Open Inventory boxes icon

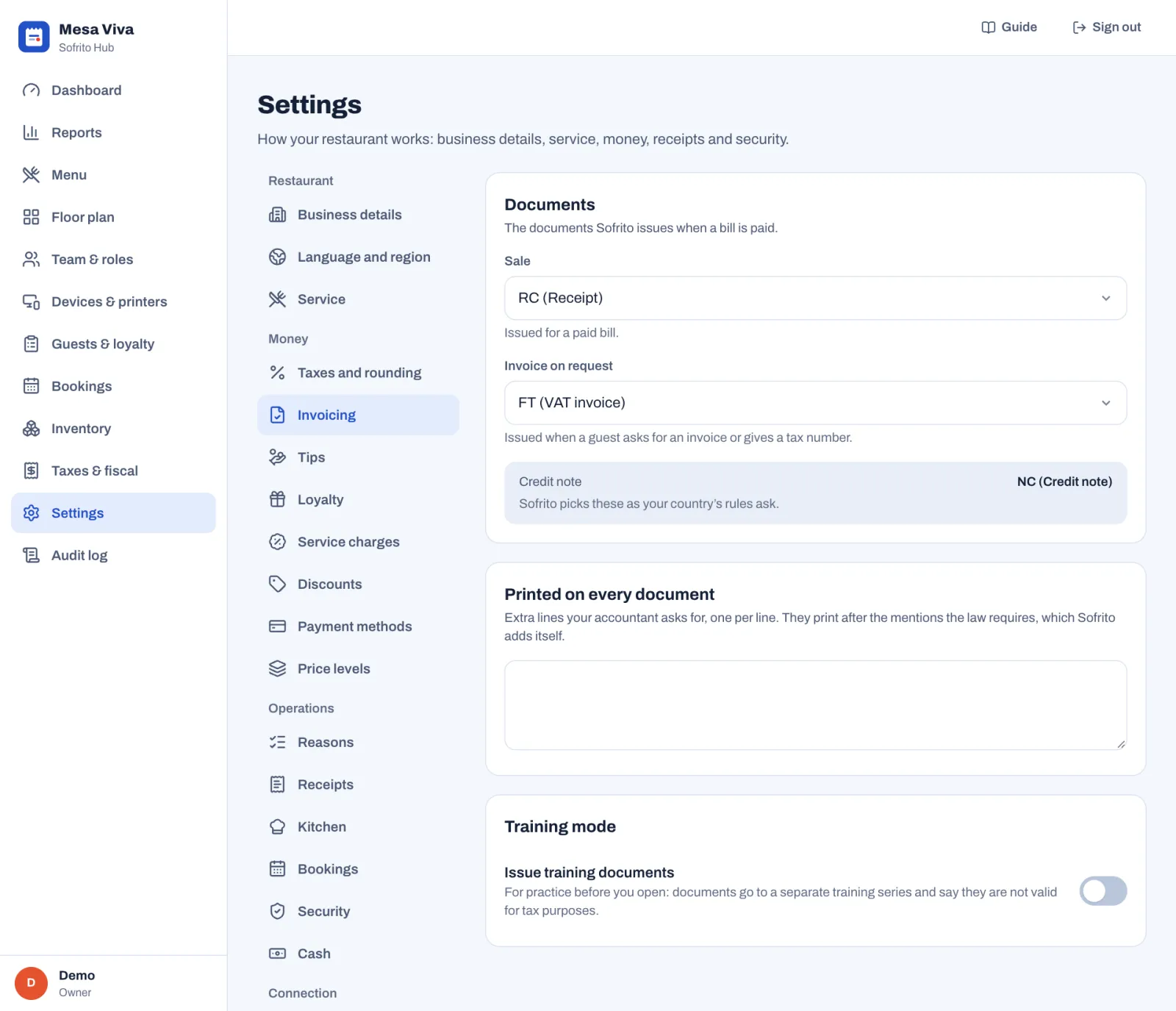pyautogui.click(x=31, y=429)
